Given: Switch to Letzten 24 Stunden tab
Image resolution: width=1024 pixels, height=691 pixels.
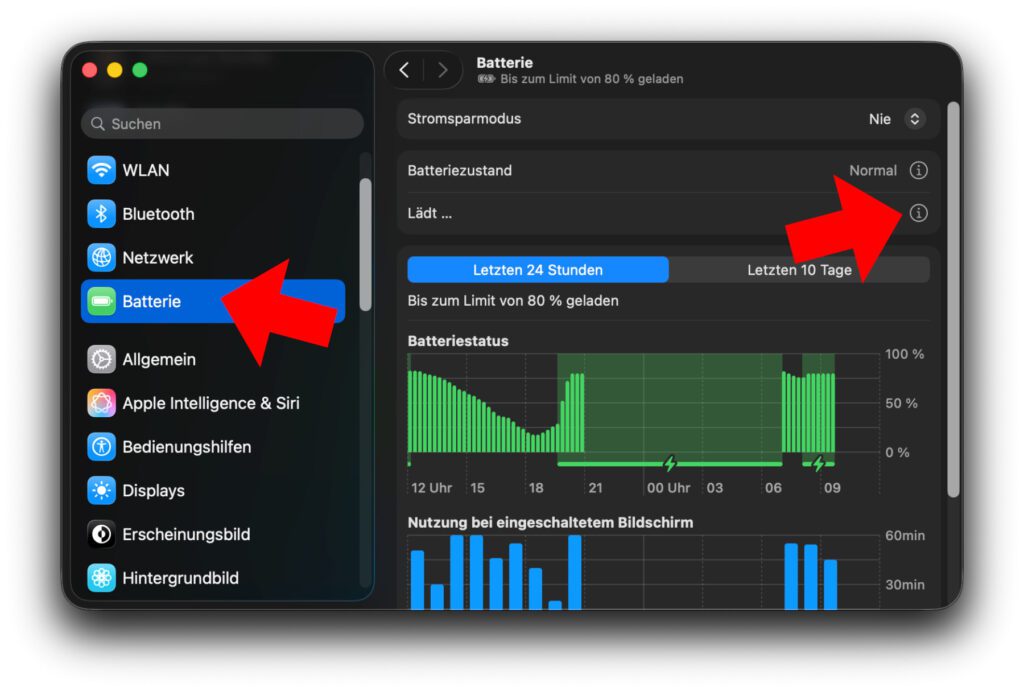Looking at the screenshot, I should coord(537,270).
